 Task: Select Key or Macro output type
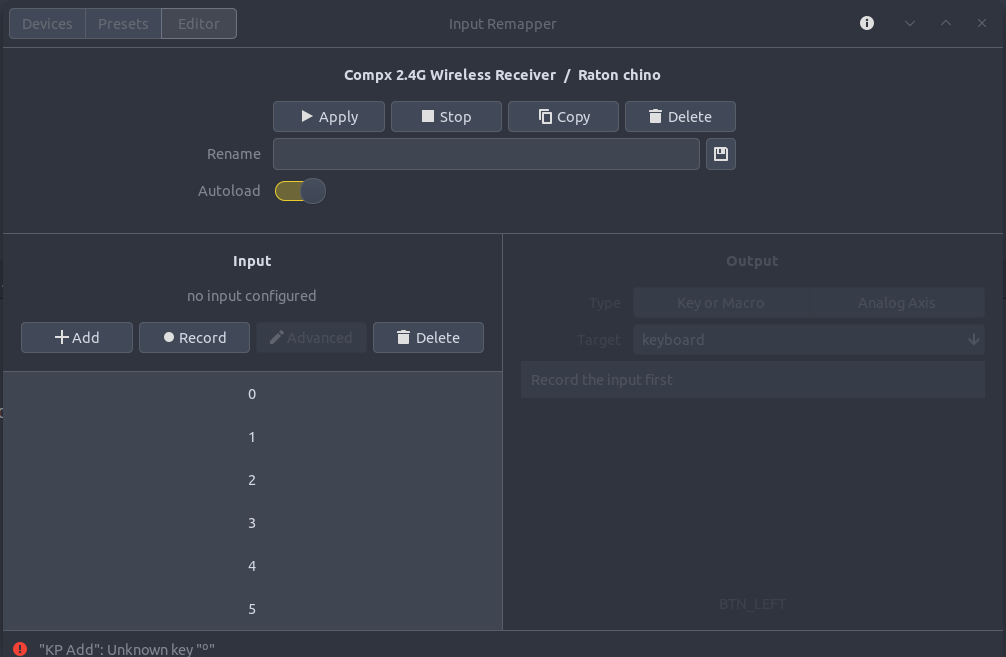[721, 303]
